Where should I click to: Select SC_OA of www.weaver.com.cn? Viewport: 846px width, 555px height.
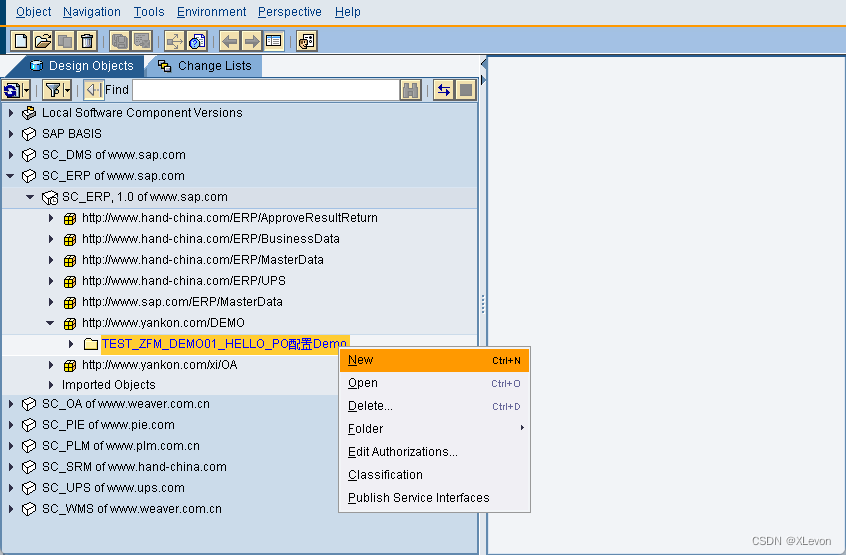tap(126, 404)
